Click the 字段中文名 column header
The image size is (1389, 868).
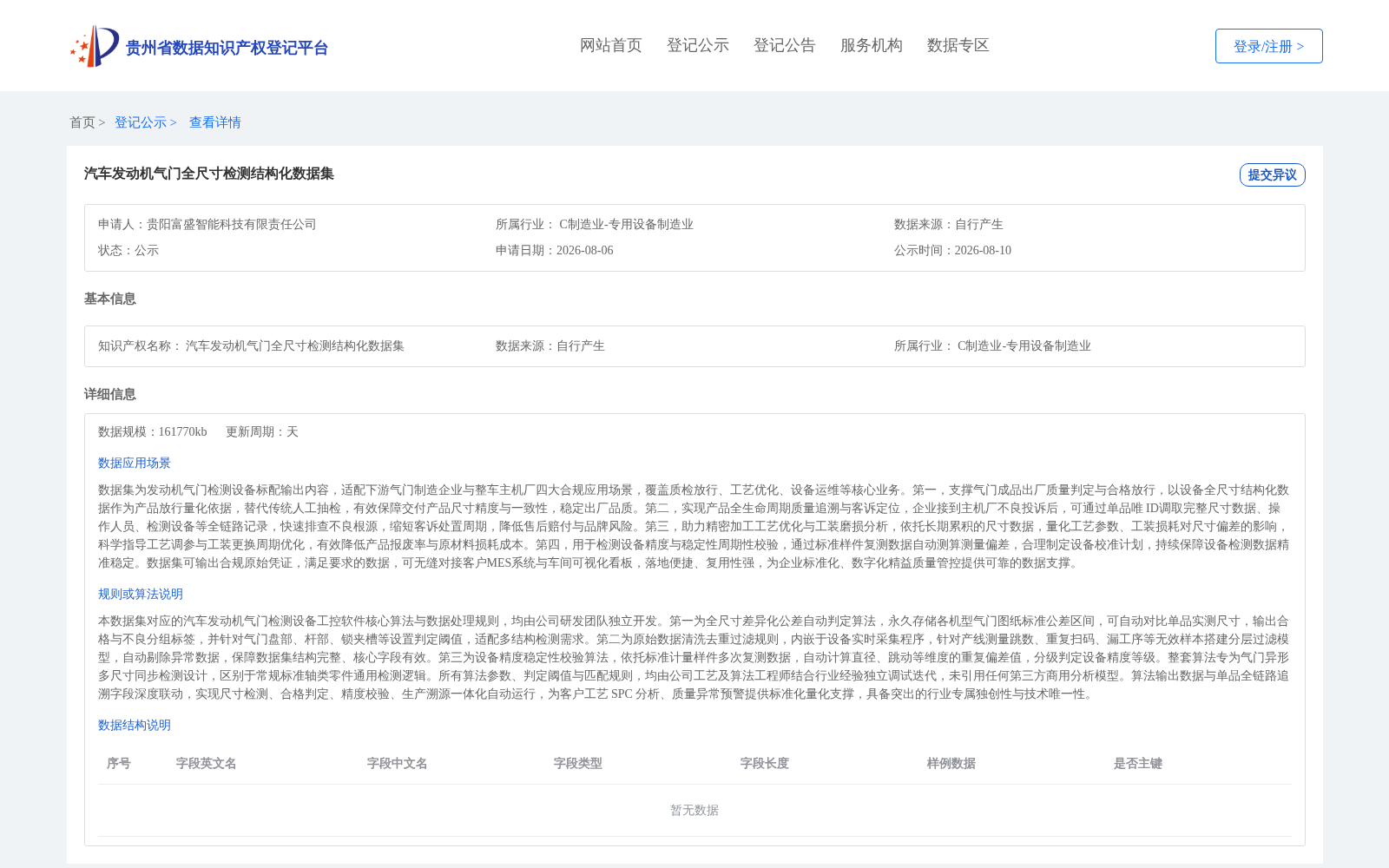398,763
